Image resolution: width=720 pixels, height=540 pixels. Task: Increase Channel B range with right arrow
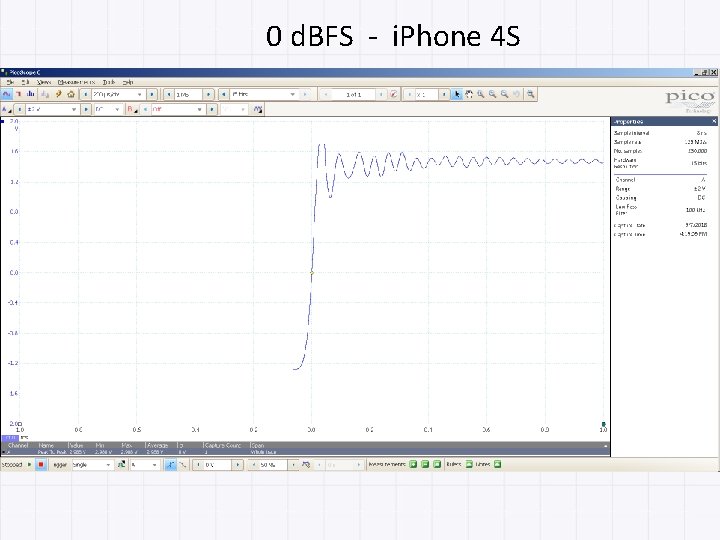tap(212, 109)
